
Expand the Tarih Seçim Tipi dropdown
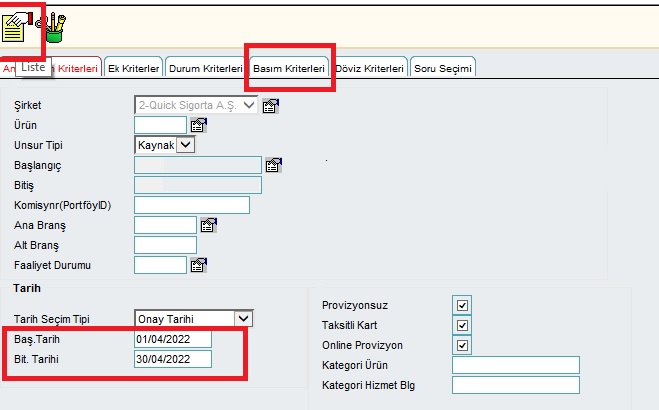(x=243, y=319)
